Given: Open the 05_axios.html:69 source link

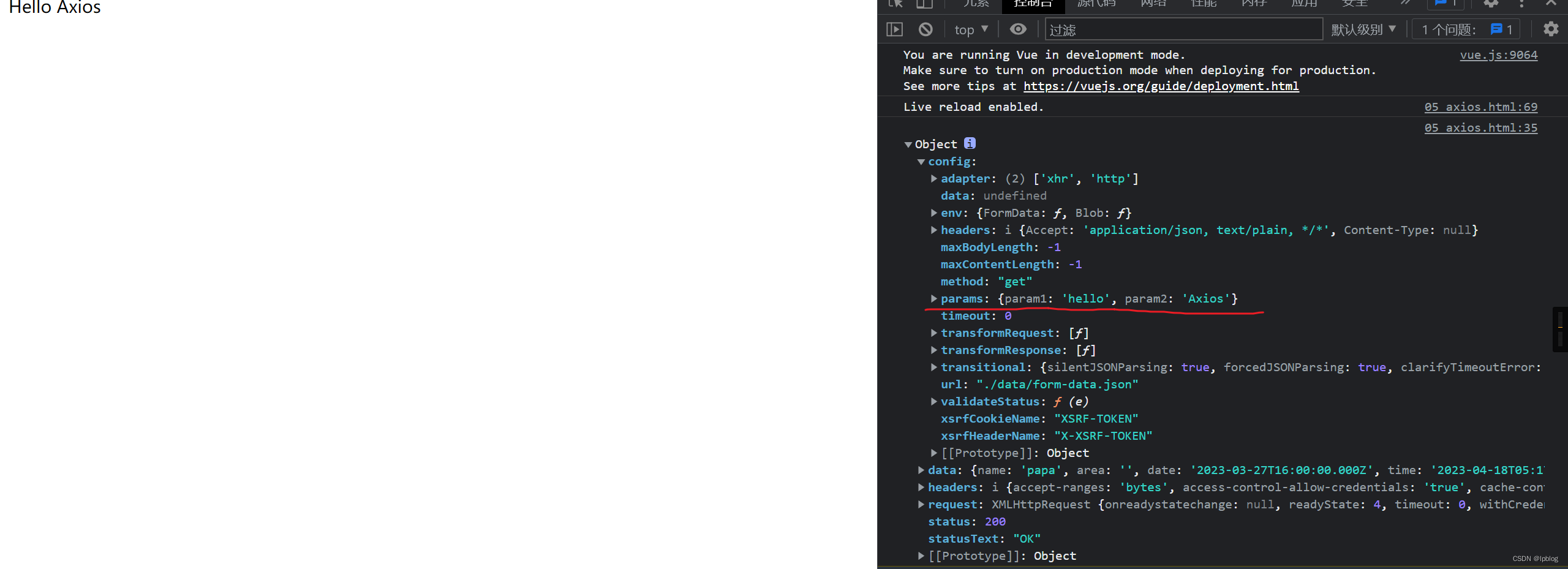Looking at the screenshot, I should pyautogui.click(x=1480, y=107).
